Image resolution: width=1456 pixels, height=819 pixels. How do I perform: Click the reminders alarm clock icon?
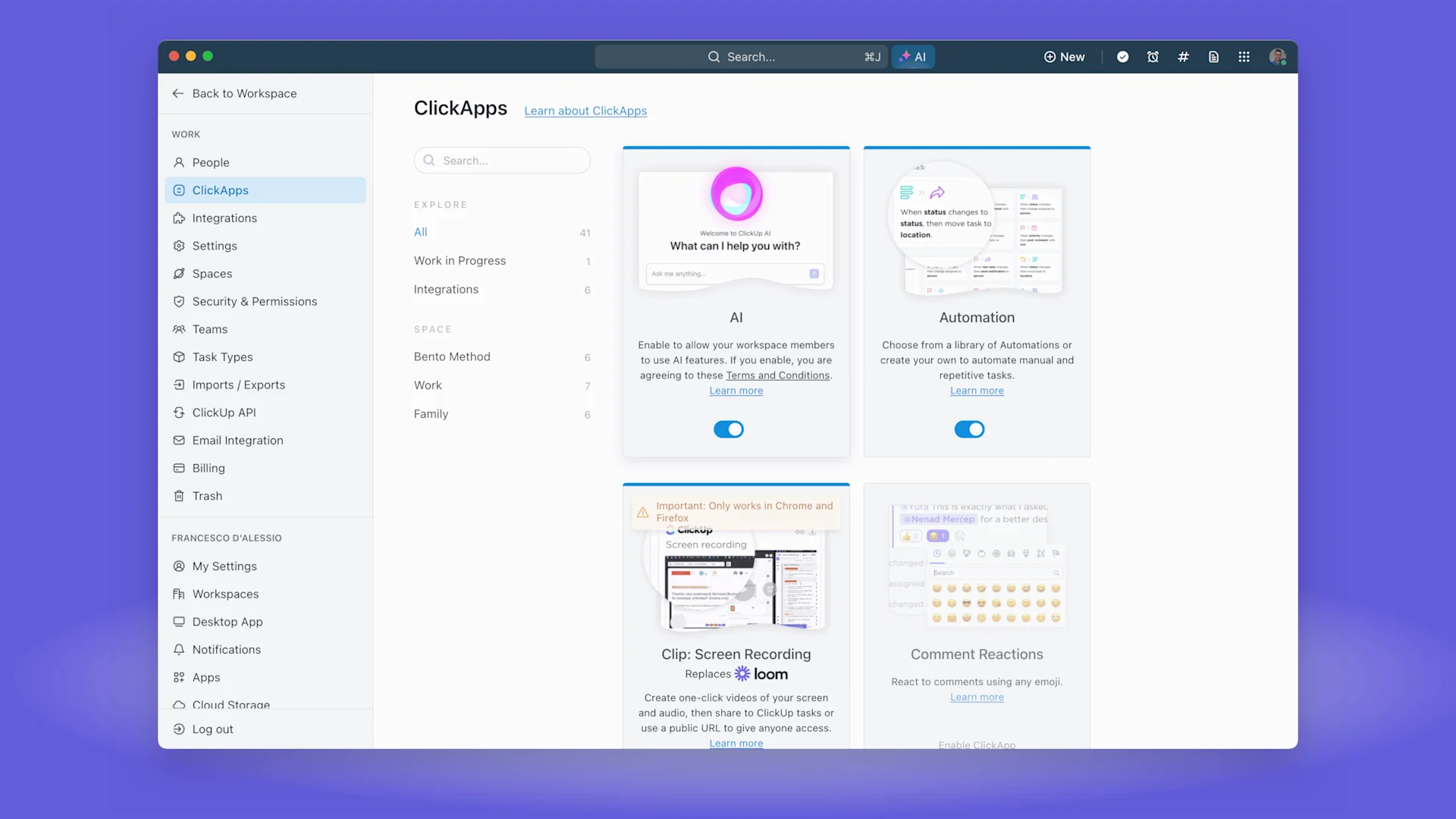[x=1153, y=56]
